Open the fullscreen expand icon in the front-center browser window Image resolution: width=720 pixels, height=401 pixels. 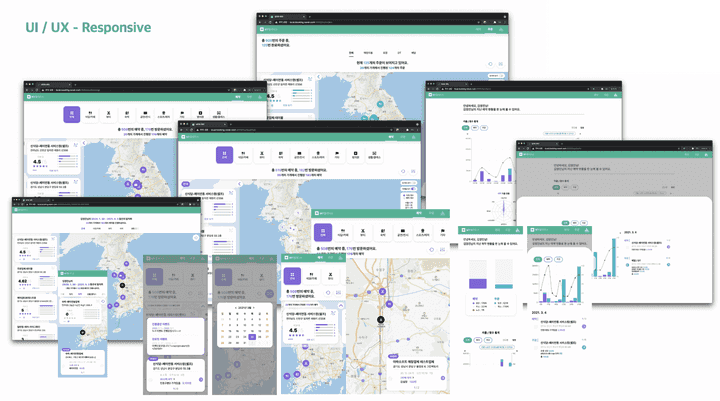(413, 171)
